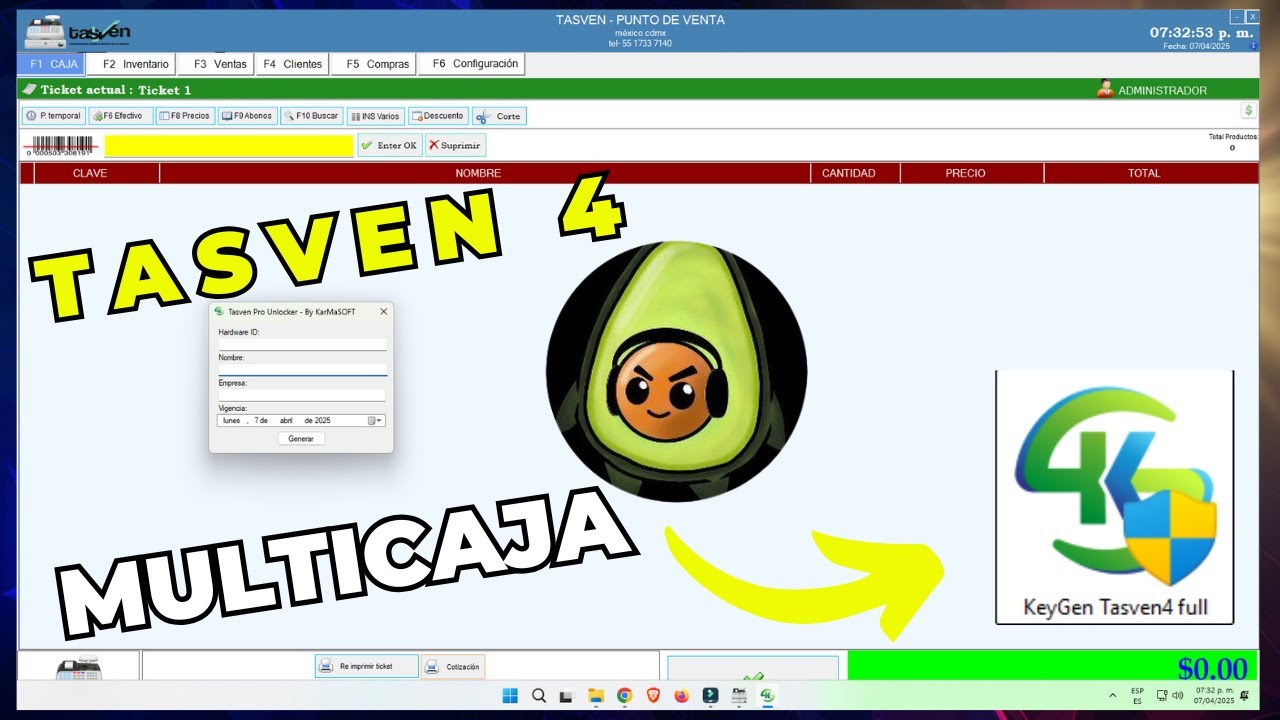Click the F10 Buscar search button
The width and height of the screenshot is (1280, 720).
[311, 116]
